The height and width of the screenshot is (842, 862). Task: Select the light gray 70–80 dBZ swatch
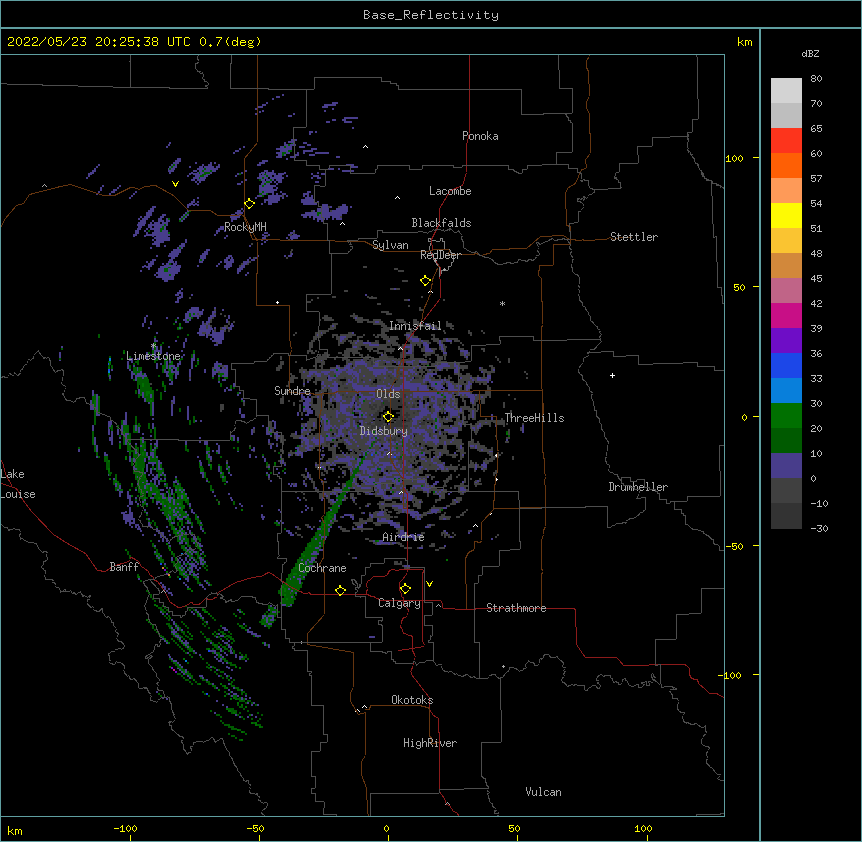786,91
